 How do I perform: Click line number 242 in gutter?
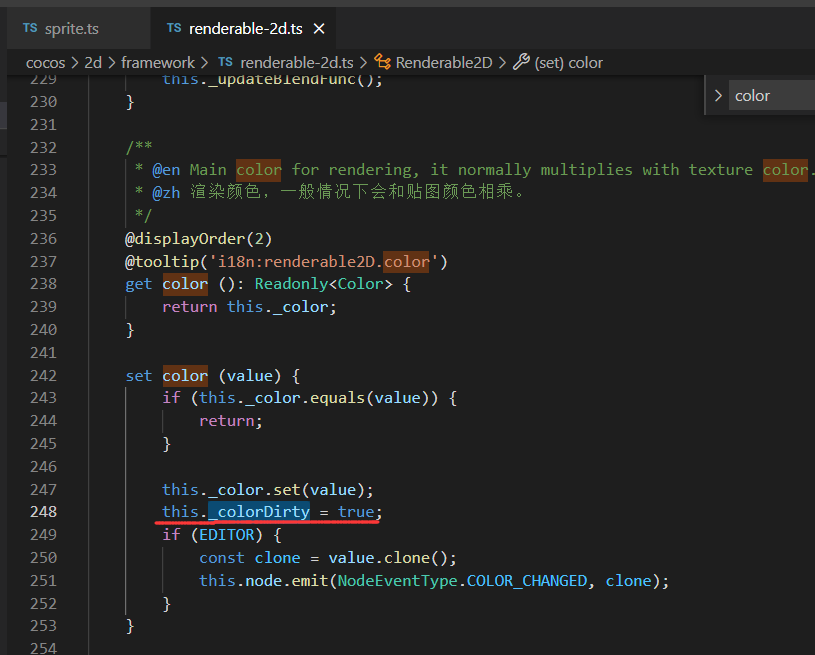44,376
